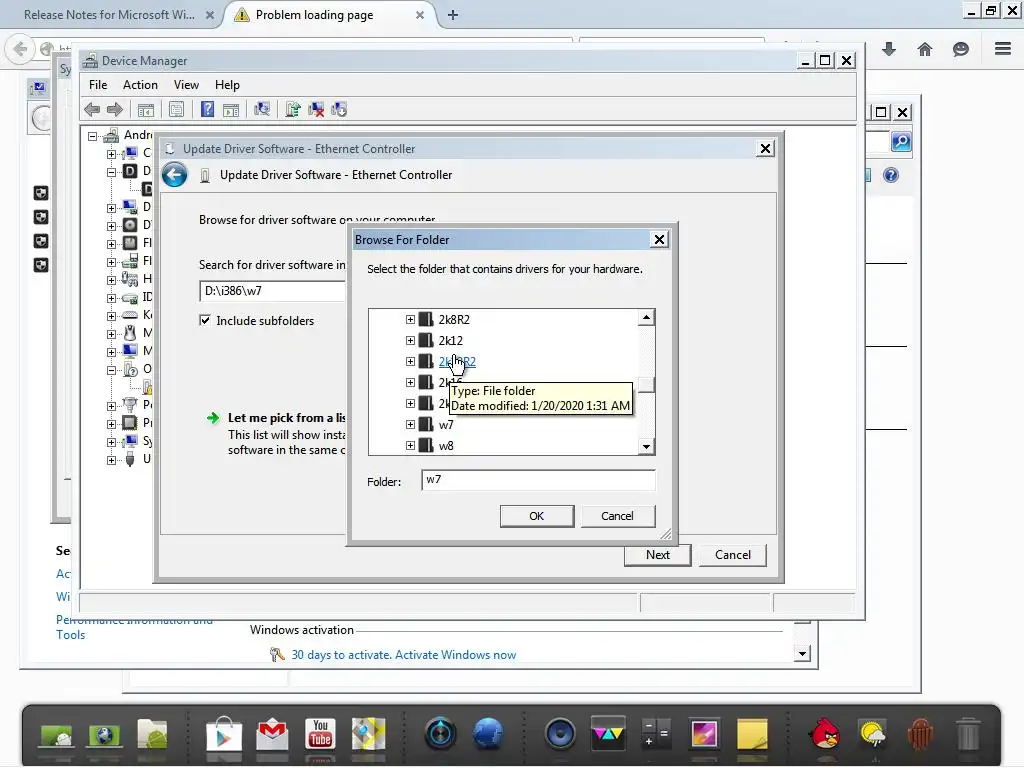This screenshot has width=1024, height=768.
Task: Collapse the Other devices node starting with O
Action: 111,370
